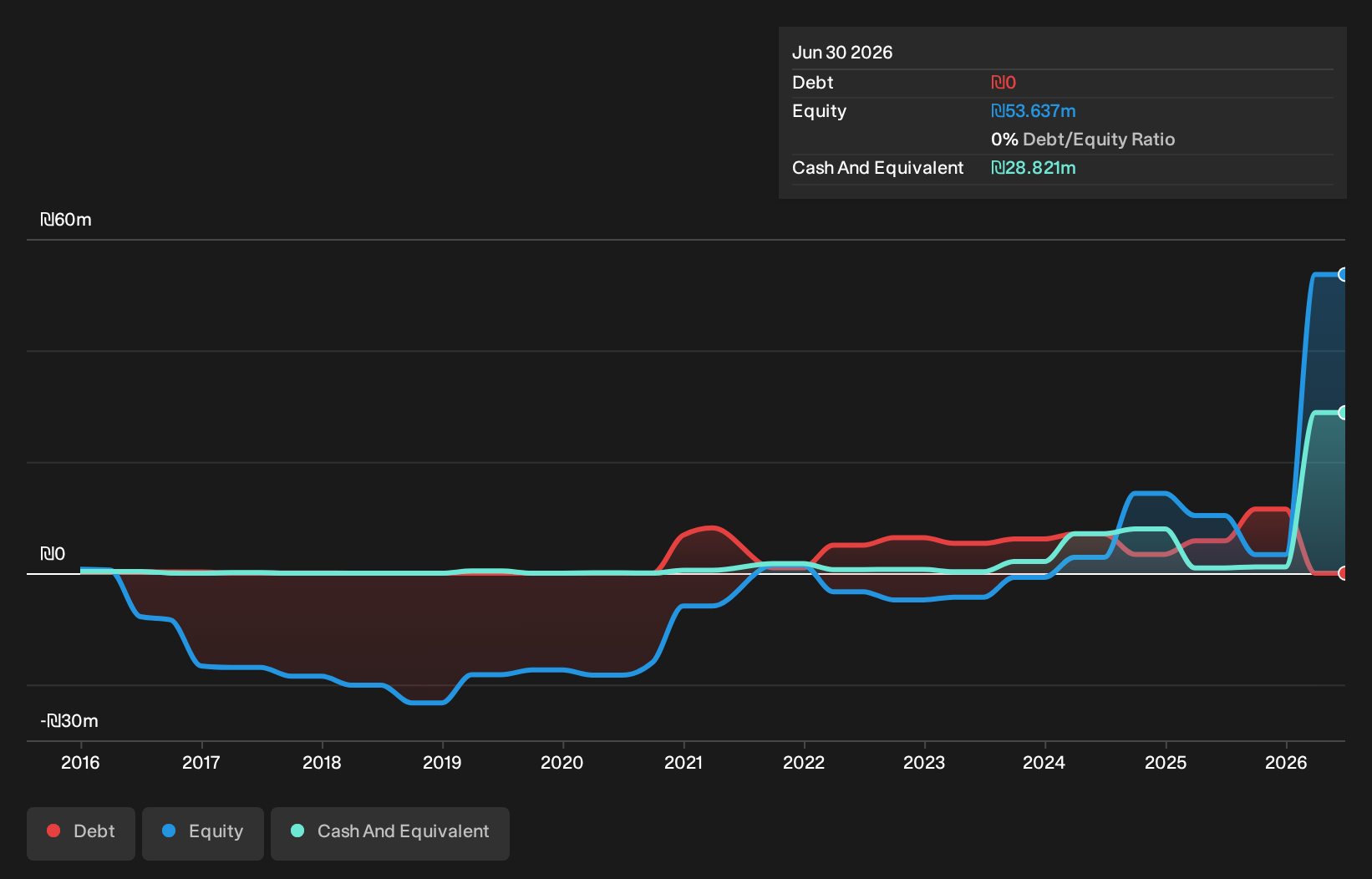Screen dimensions: 1372x879
Task: Click the 2016 x-axis label
Action: click(x=80, y=763)
